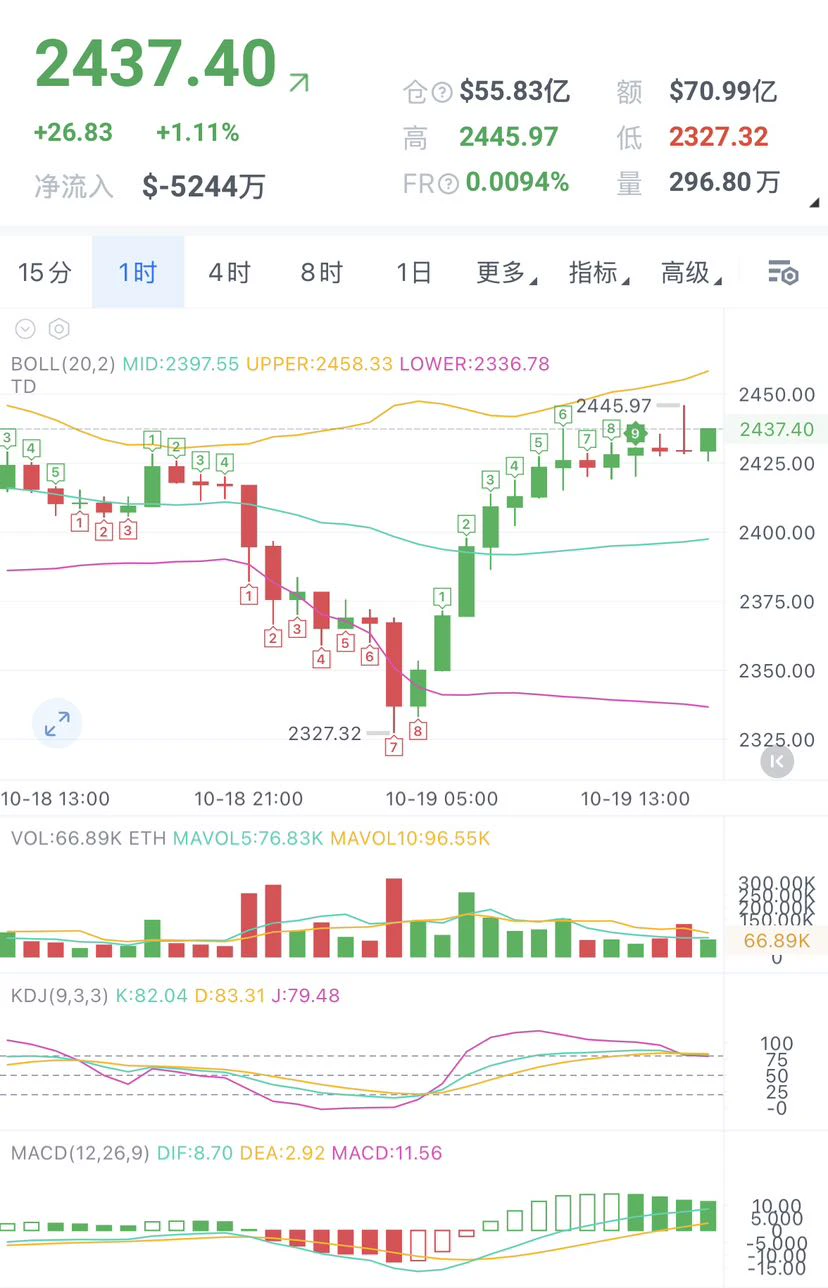Switch to the 15分 timeframe
Viewport: 828px width, 1288px height.
point(45,272)
